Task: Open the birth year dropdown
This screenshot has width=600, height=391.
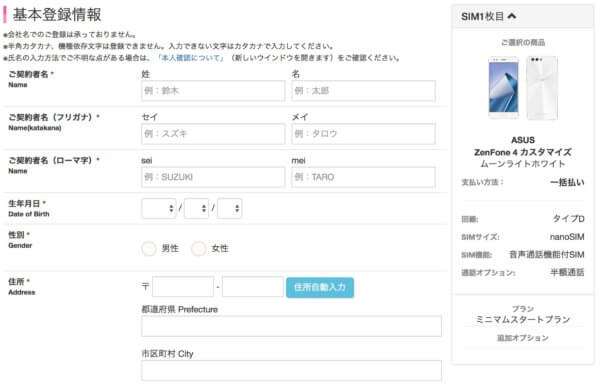Action: pos(159,209)
